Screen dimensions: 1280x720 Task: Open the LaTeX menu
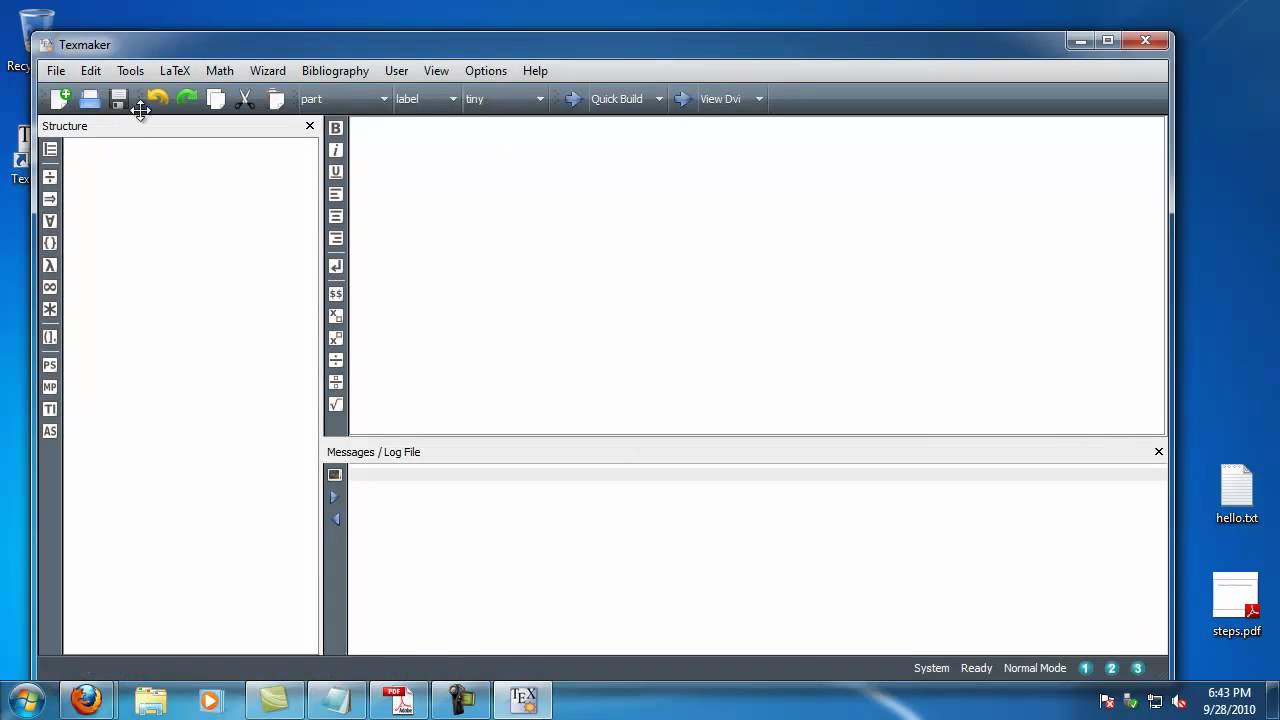click(175, 71)
